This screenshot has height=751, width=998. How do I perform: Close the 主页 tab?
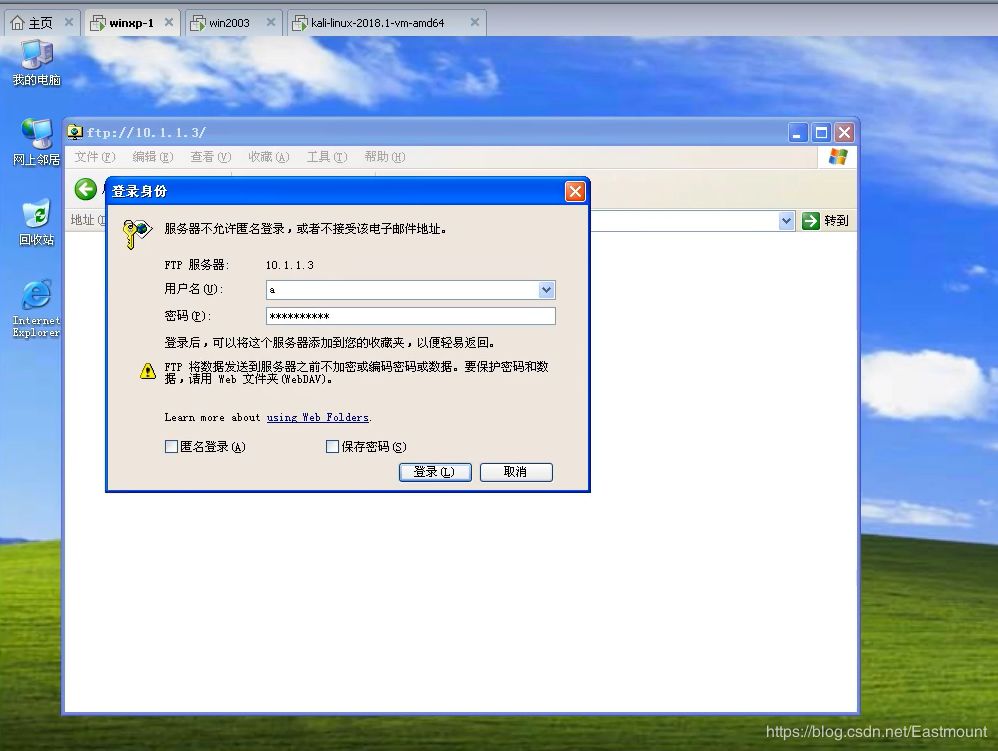pos(69,22)
